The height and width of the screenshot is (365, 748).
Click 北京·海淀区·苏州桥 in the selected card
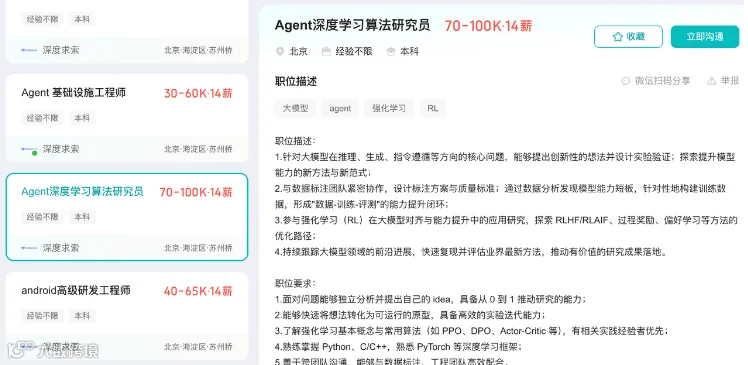(x=198, y=248)
